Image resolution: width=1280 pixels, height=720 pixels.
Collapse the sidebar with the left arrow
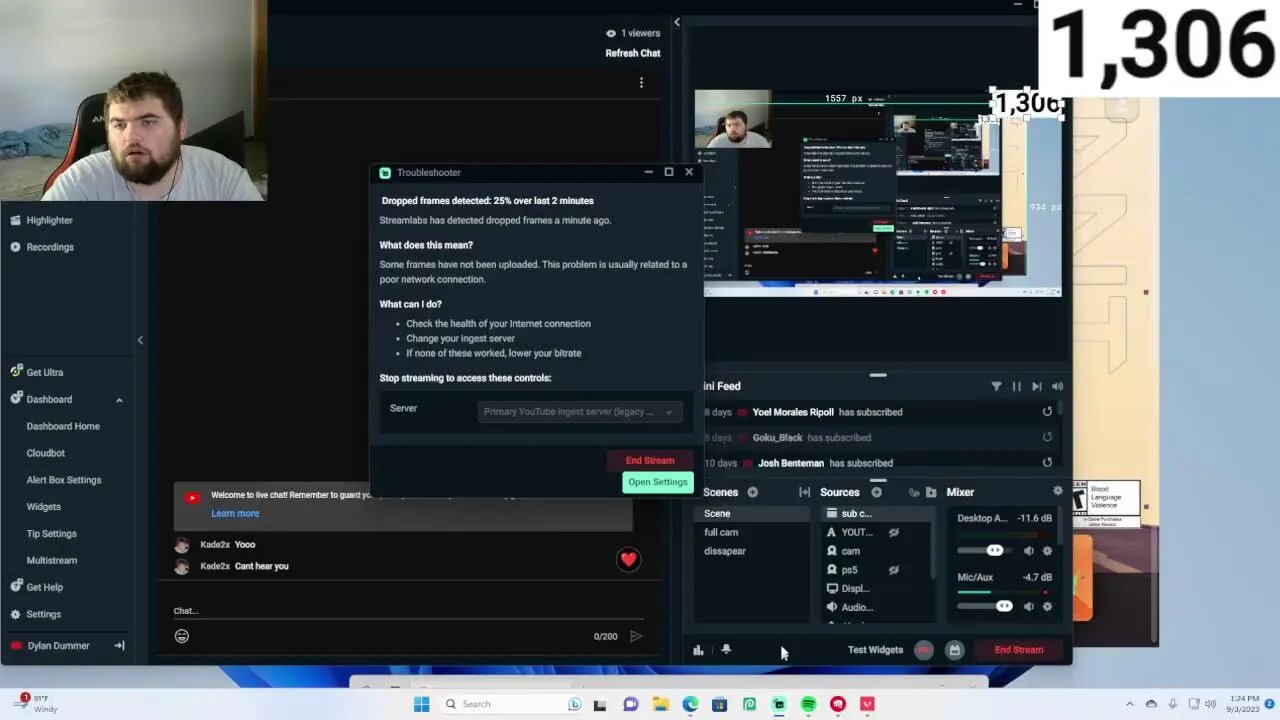coord(140,340)
